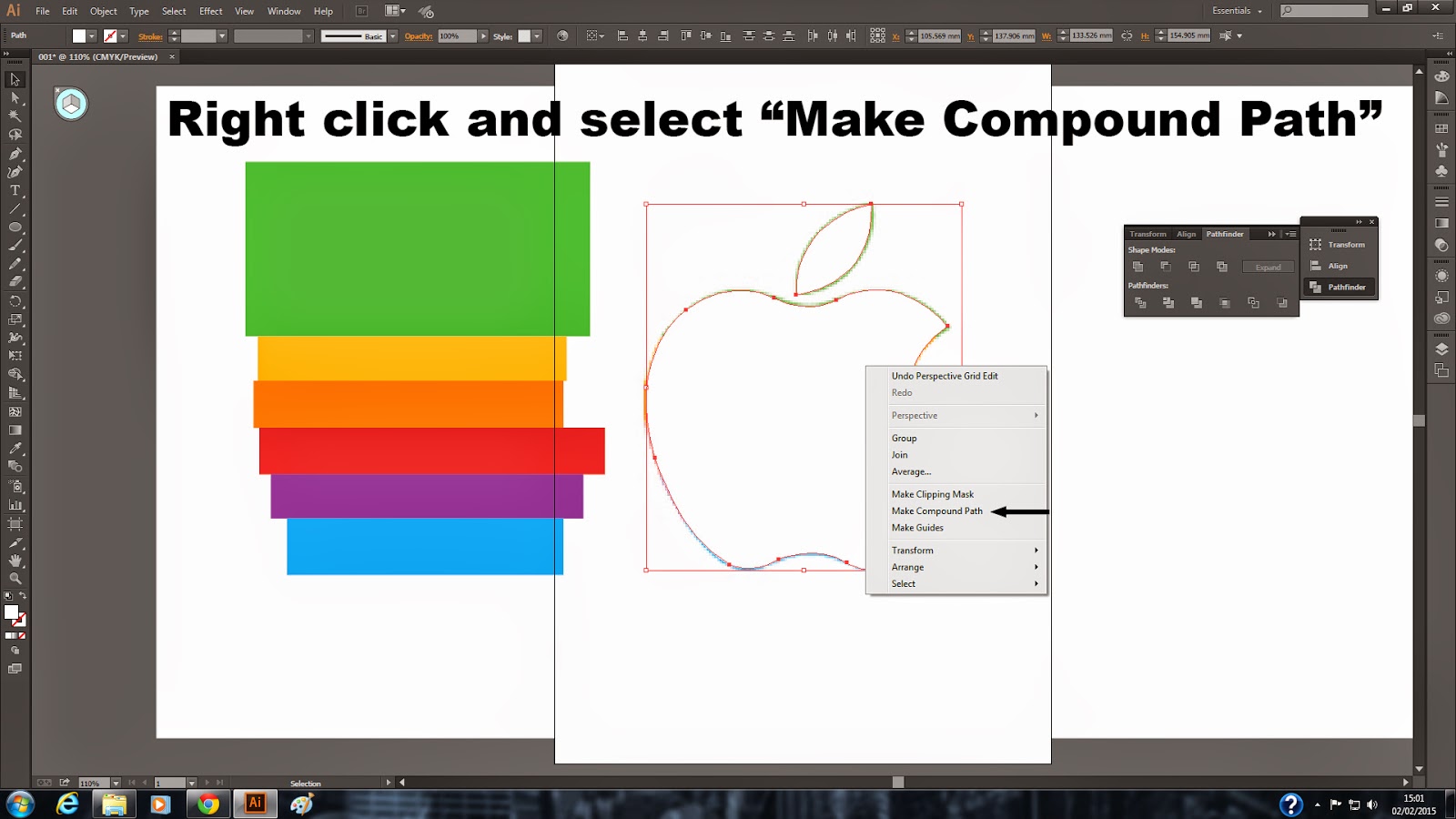Select the Pen tool
The height and width of the screenshot is (819, 1456).
(15, 153)
